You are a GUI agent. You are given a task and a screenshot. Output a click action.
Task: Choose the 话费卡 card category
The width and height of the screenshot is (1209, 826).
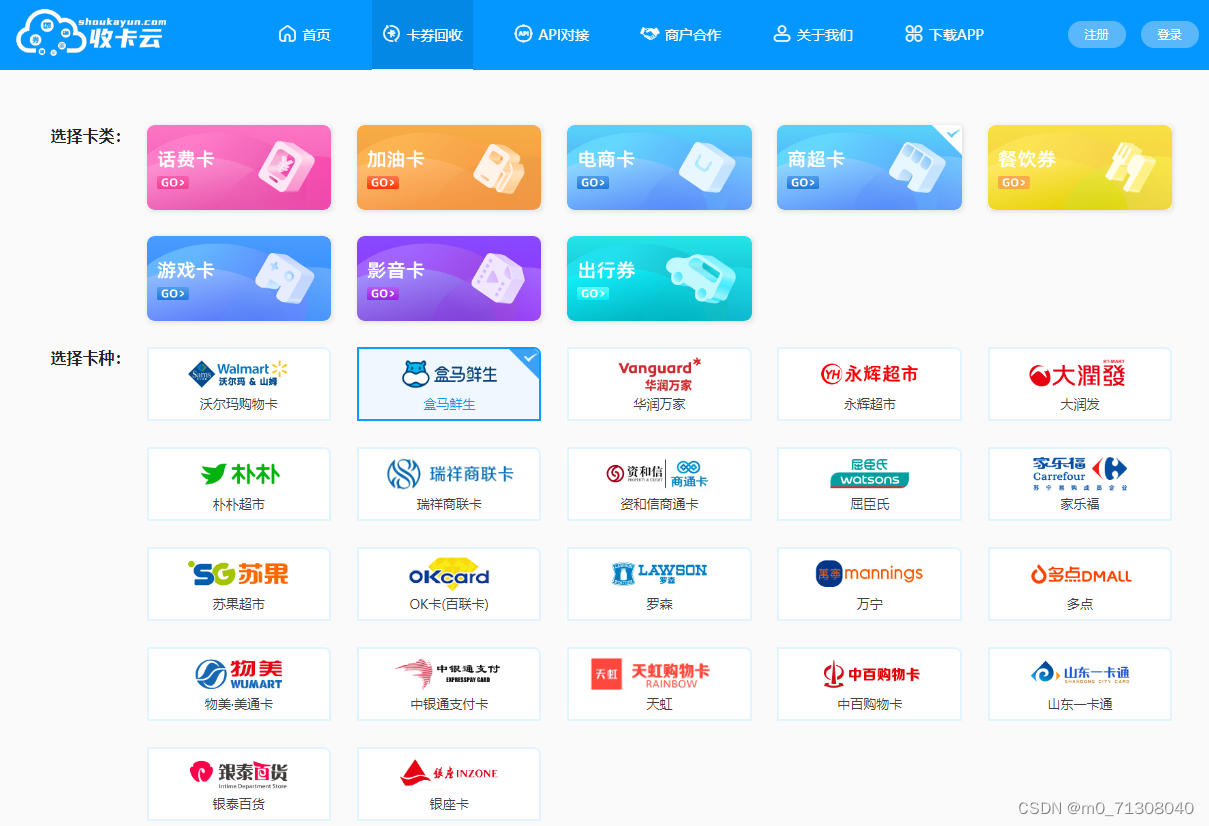click(x=239, y=167)
